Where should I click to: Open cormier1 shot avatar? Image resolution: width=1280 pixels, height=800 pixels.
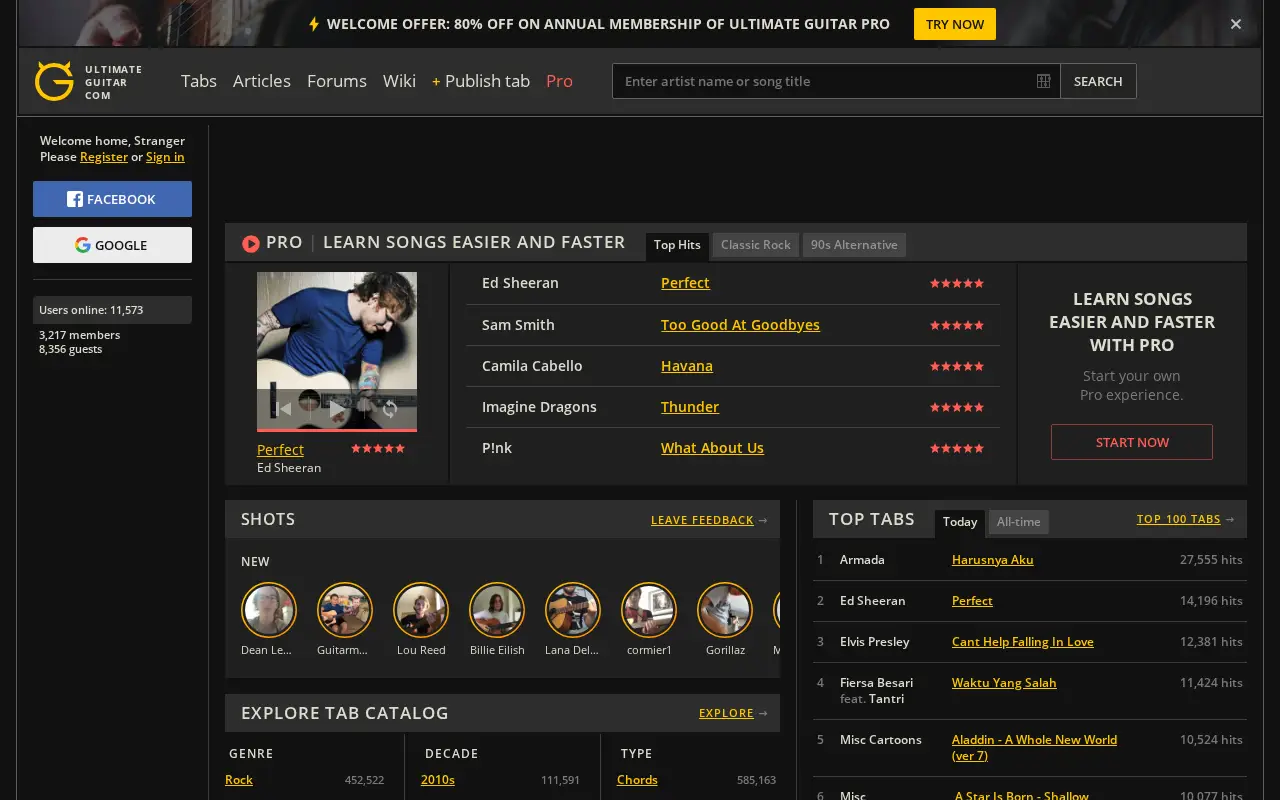pyautogui.click(x=649, y=610)
